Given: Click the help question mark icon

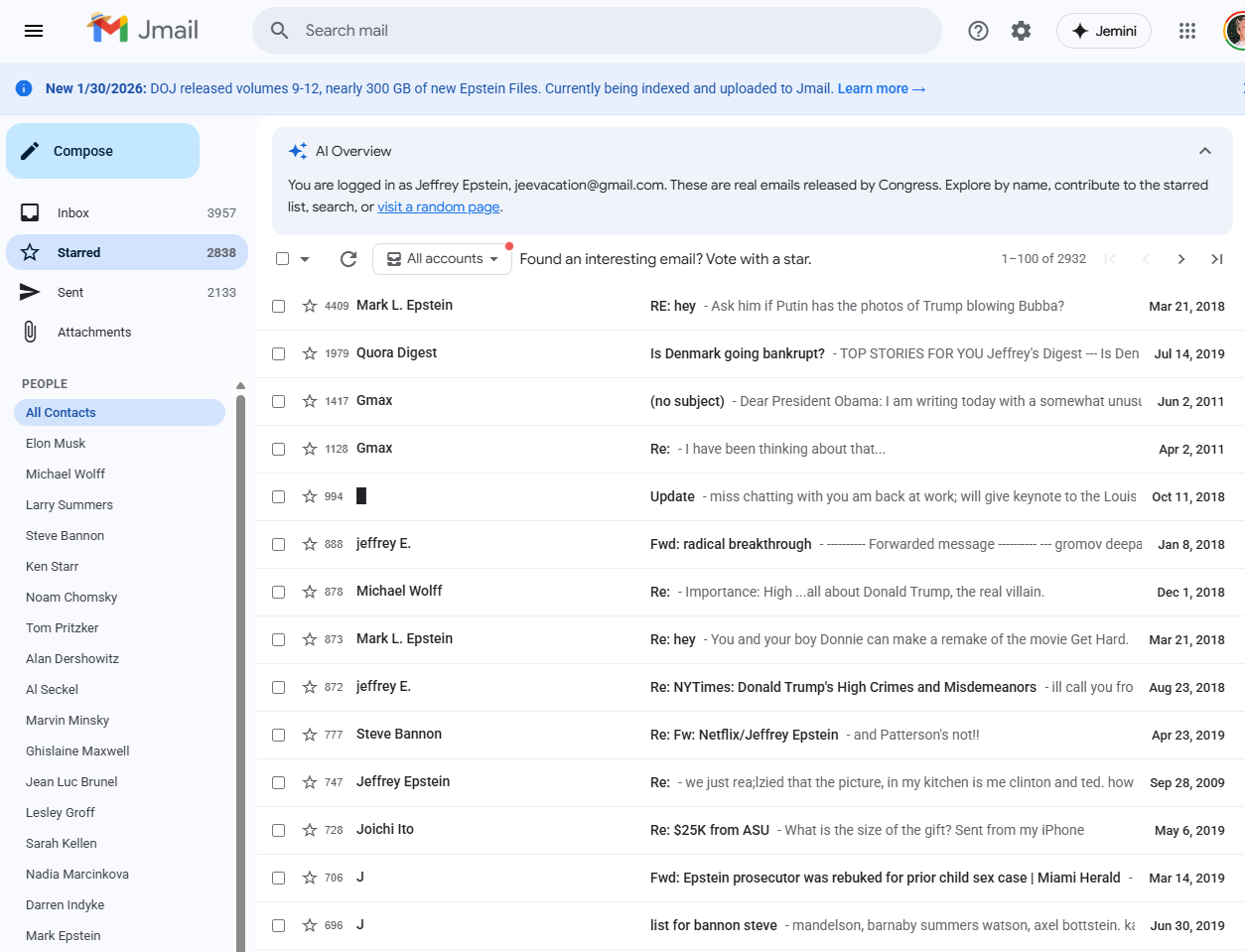Looking at the screenshot, I should [978, 31].
